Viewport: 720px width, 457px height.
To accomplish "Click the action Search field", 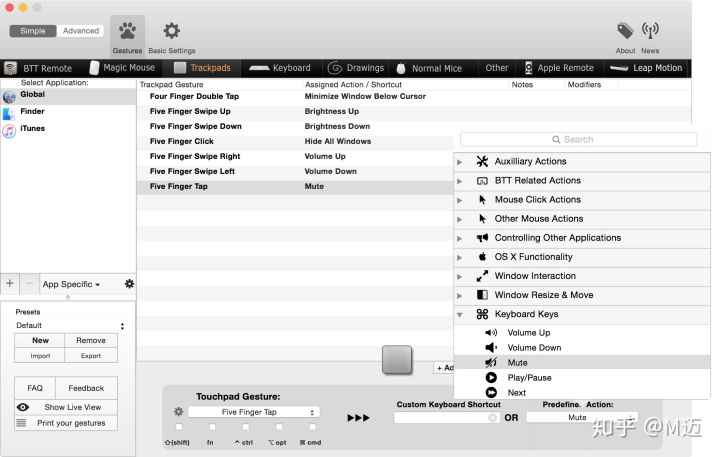I will 579,139.
